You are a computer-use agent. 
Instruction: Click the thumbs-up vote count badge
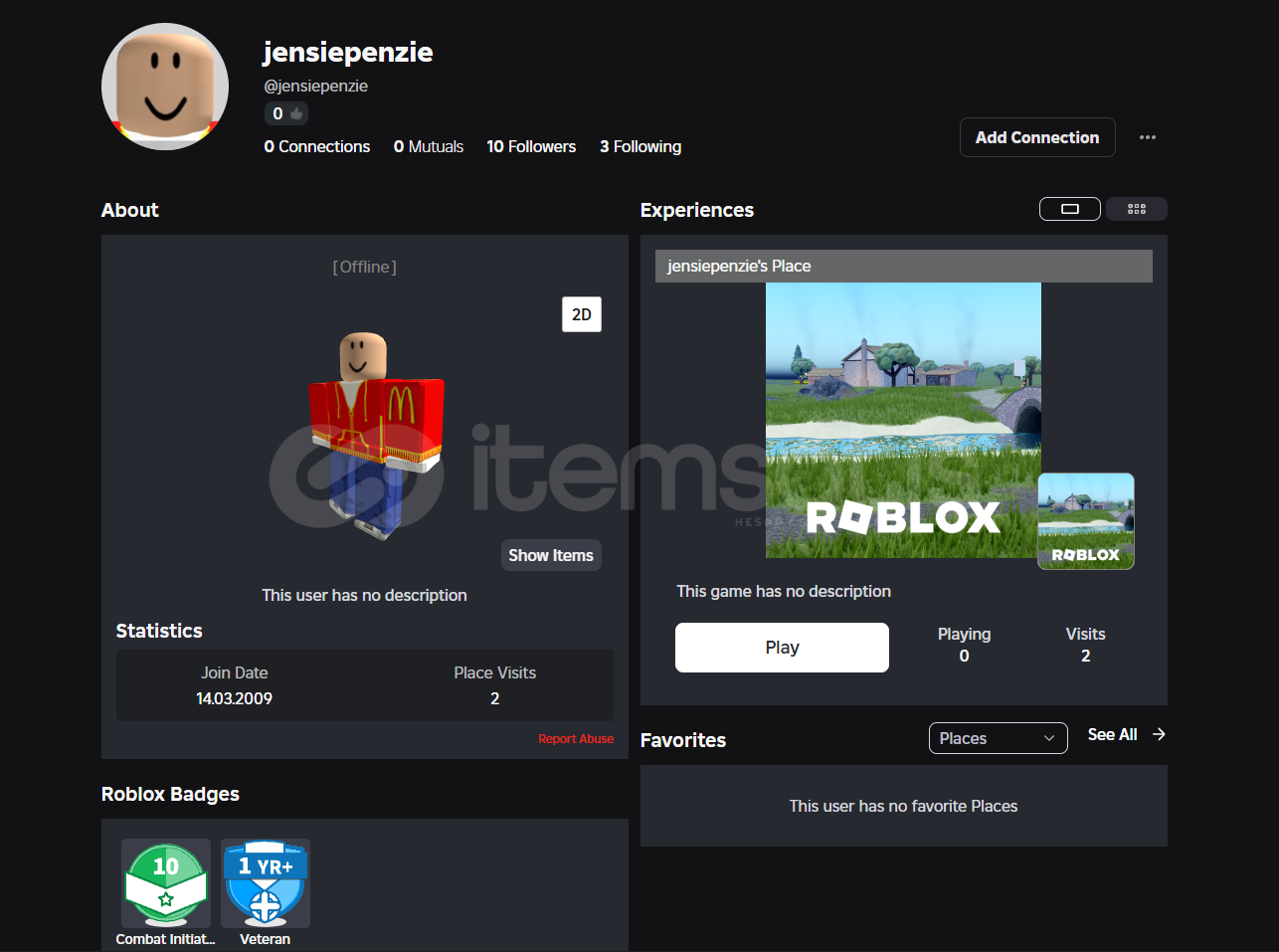(x=286, y=113)
